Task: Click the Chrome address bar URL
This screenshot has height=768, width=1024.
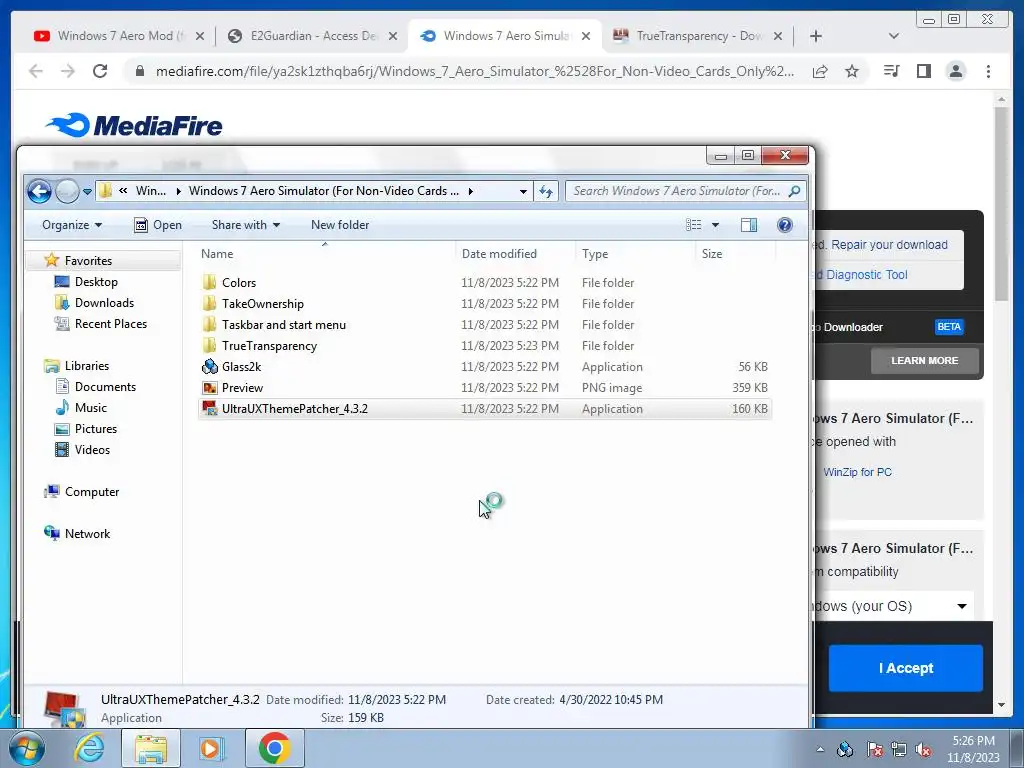Action: (x=475, y=71)
